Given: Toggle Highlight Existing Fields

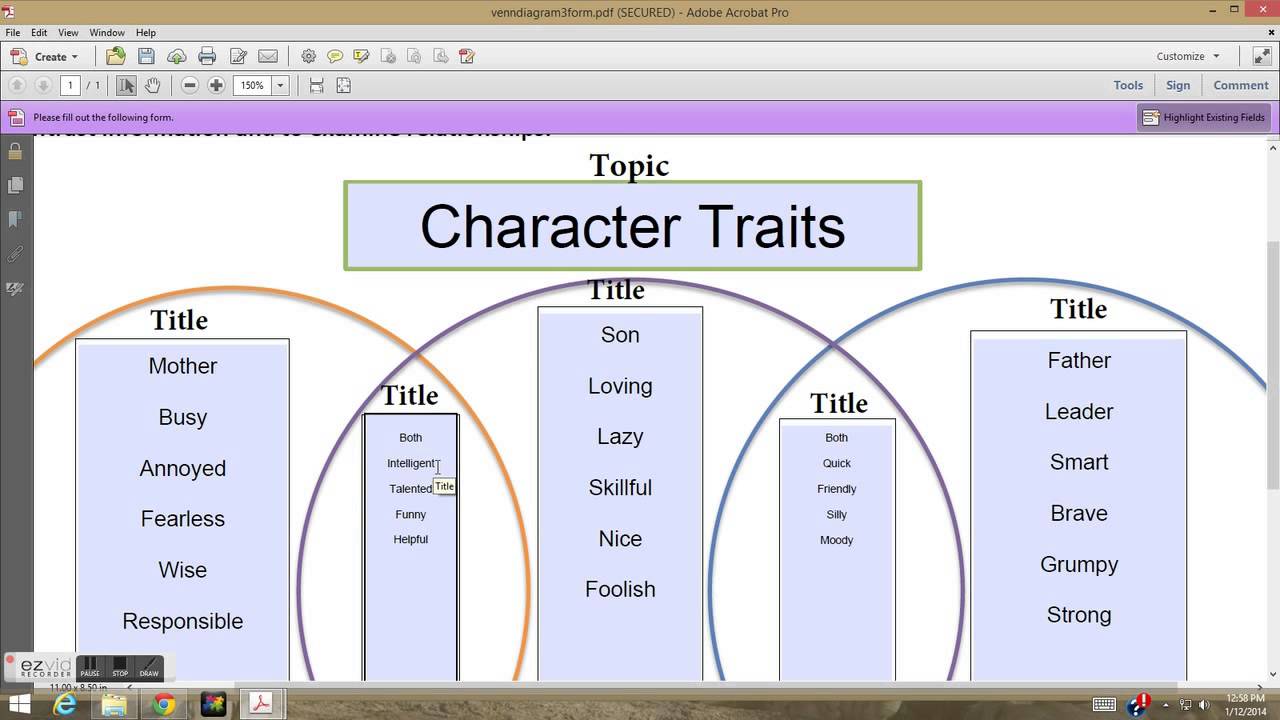Looking at the screenshot, I should (1204, 117).
